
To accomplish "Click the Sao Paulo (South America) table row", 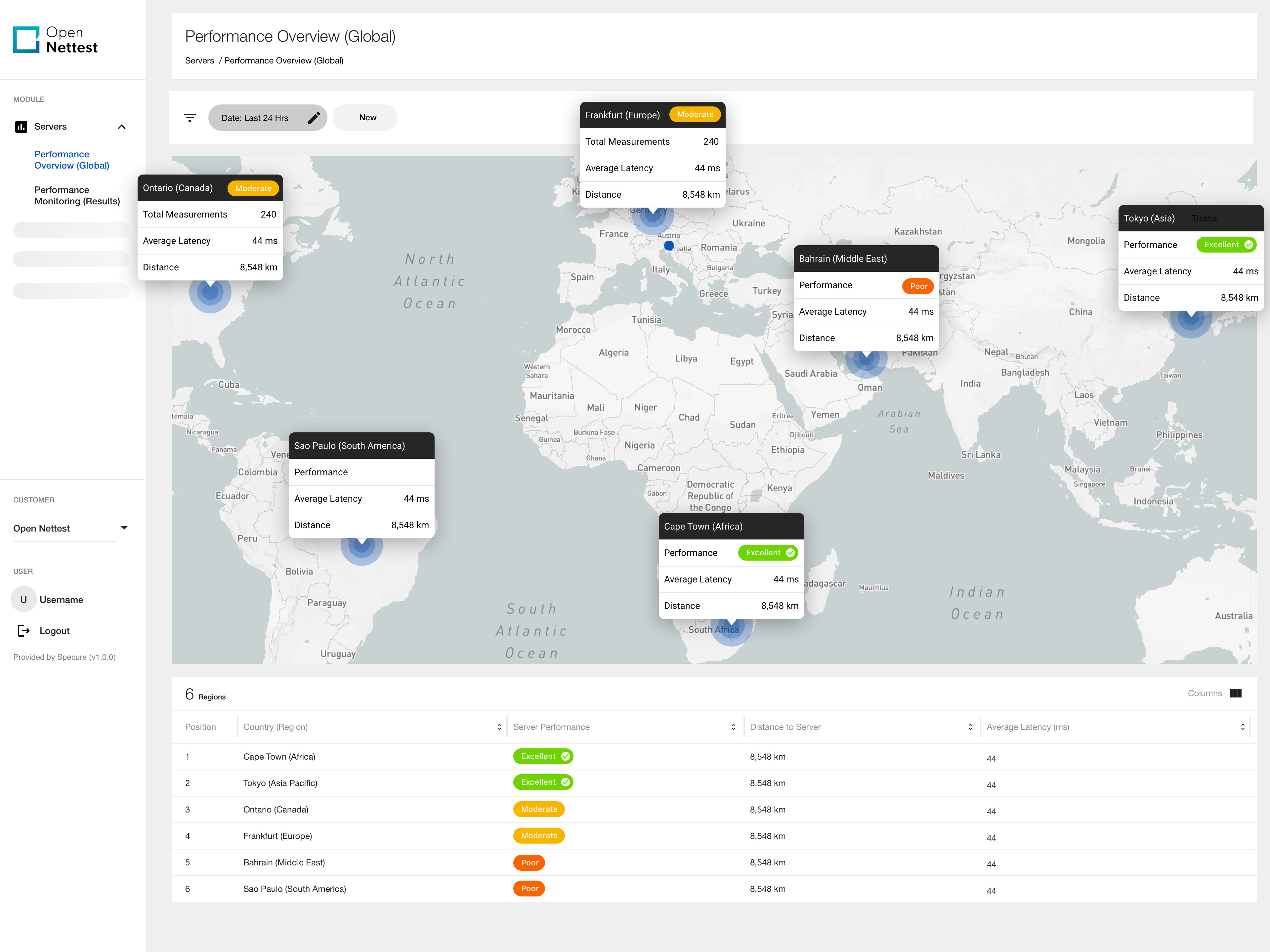I will [295, 889].
